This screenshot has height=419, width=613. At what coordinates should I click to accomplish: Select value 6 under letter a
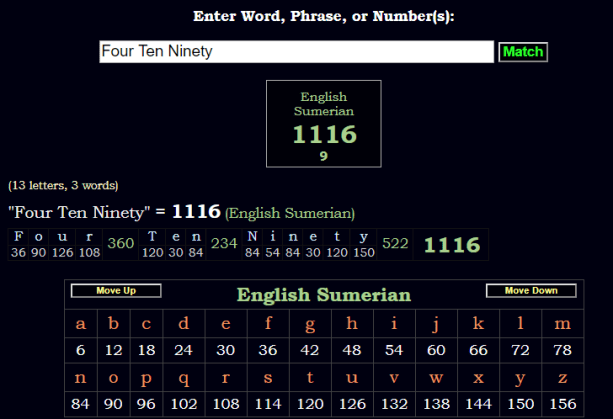point(80,350)
